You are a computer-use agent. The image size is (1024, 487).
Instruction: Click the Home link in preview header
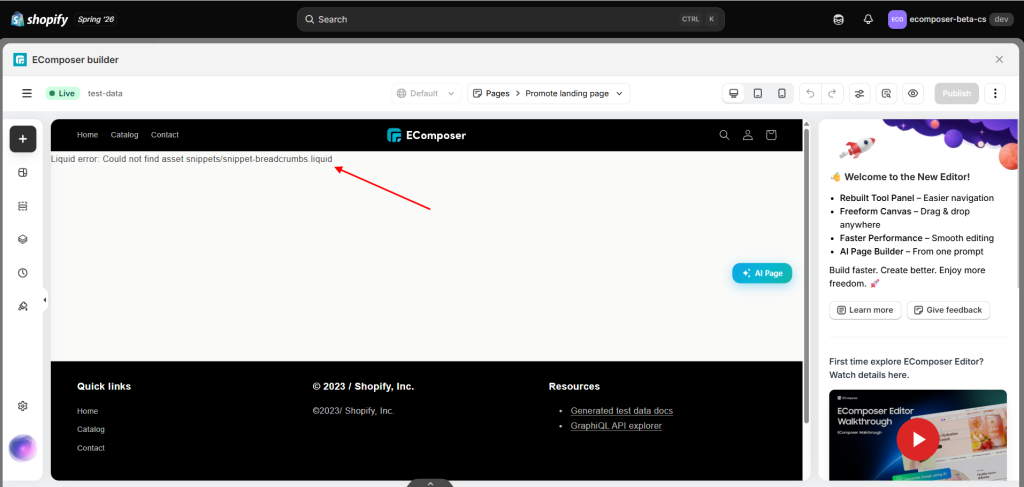pyautogui.click(x=88, y=135)
